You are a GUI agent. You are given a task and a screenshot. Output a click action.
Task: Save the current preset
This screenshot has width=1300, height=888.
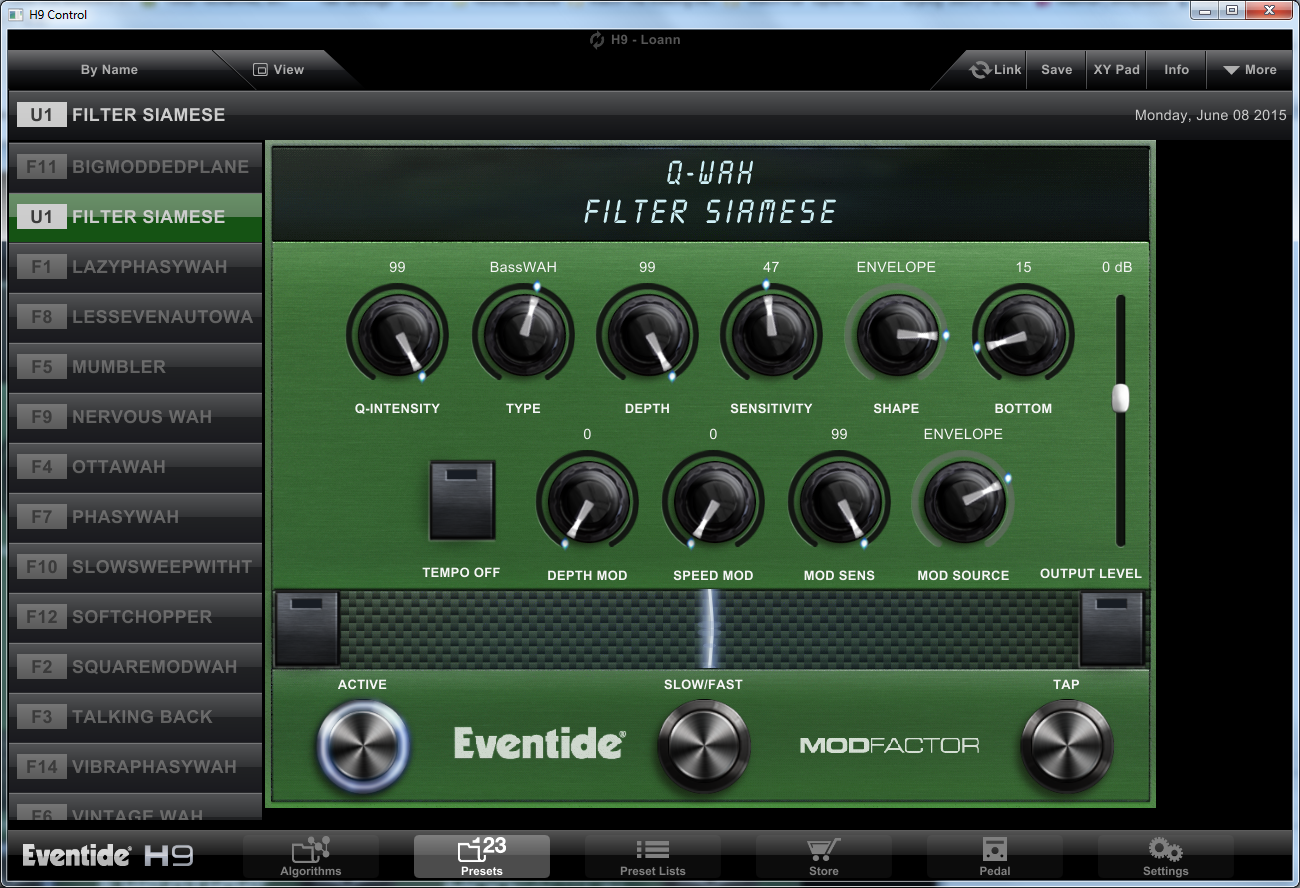pyautogui.click(x=1057, y=70)
